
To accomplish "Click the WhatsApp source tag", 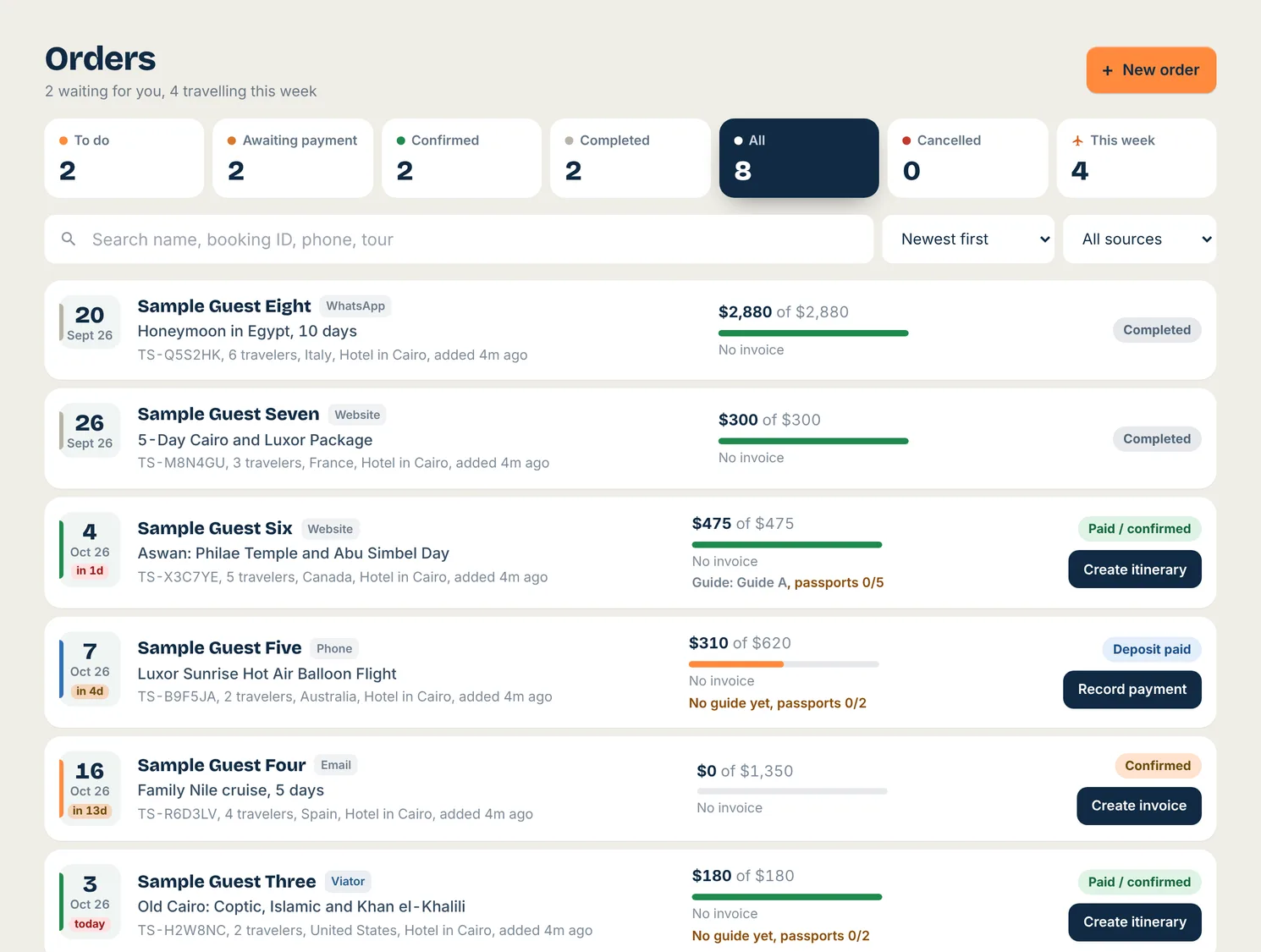I will 355,306.
